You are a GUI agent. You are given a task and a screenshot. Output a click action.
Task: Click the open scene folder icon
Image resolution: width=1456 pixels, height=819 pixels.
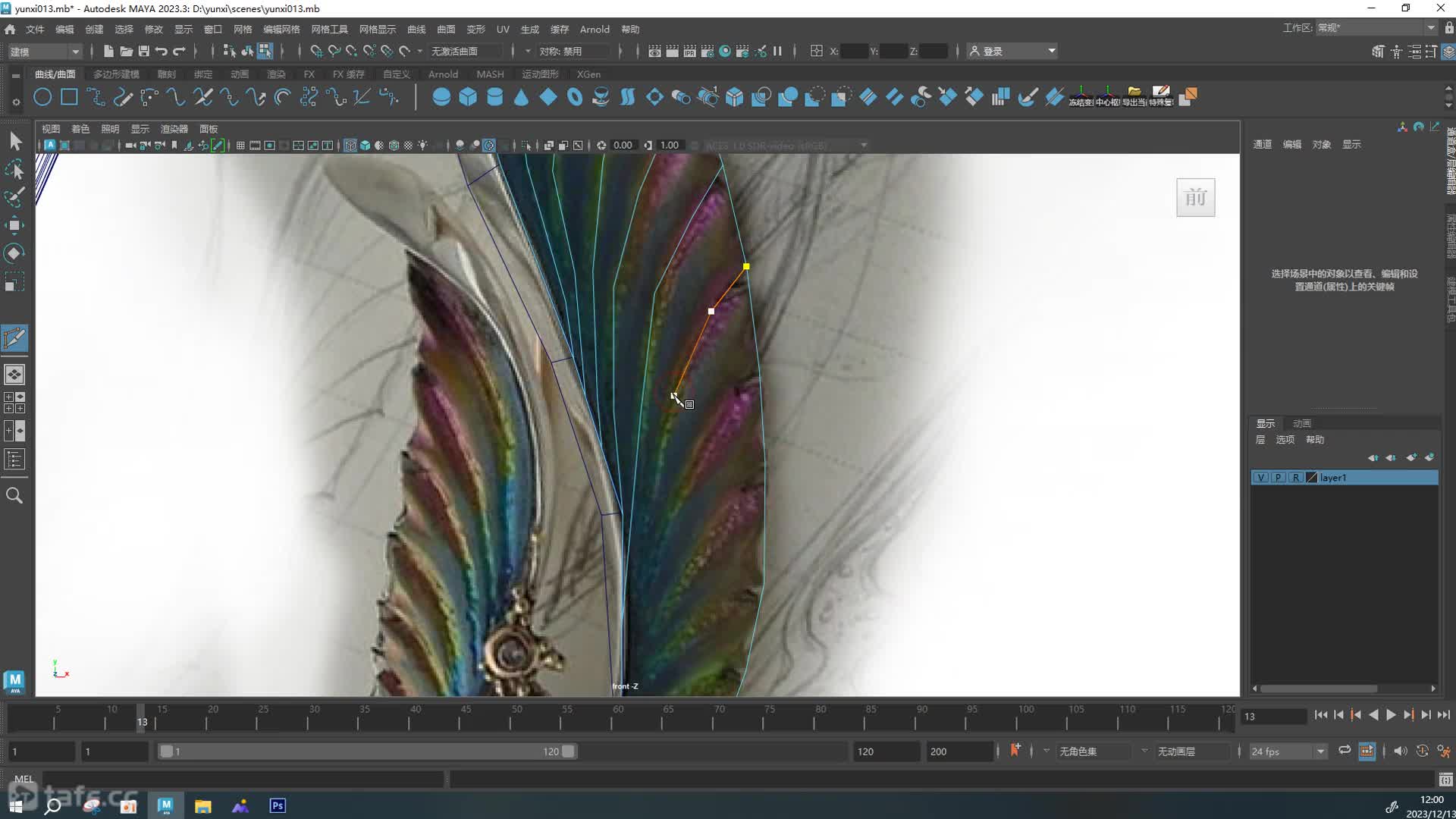(x=126, y=51)
